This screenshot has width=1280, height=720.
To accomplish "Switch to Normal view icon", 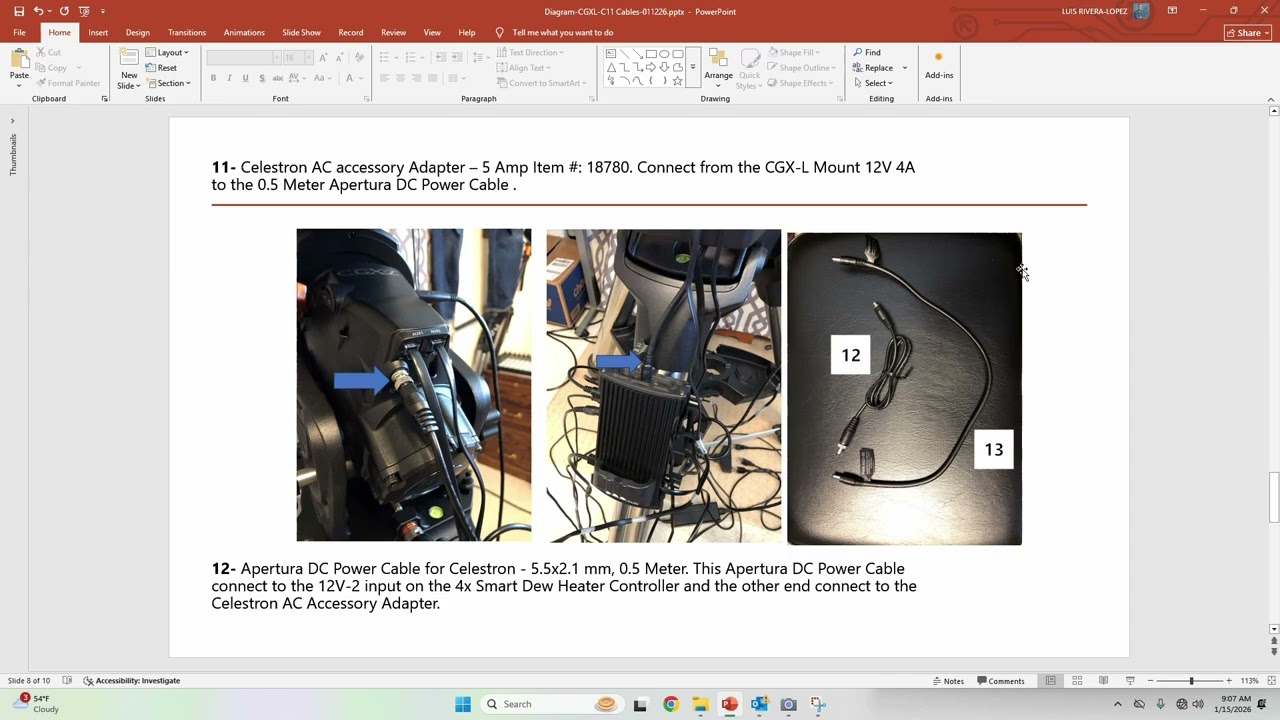I will coord(1050,681).
